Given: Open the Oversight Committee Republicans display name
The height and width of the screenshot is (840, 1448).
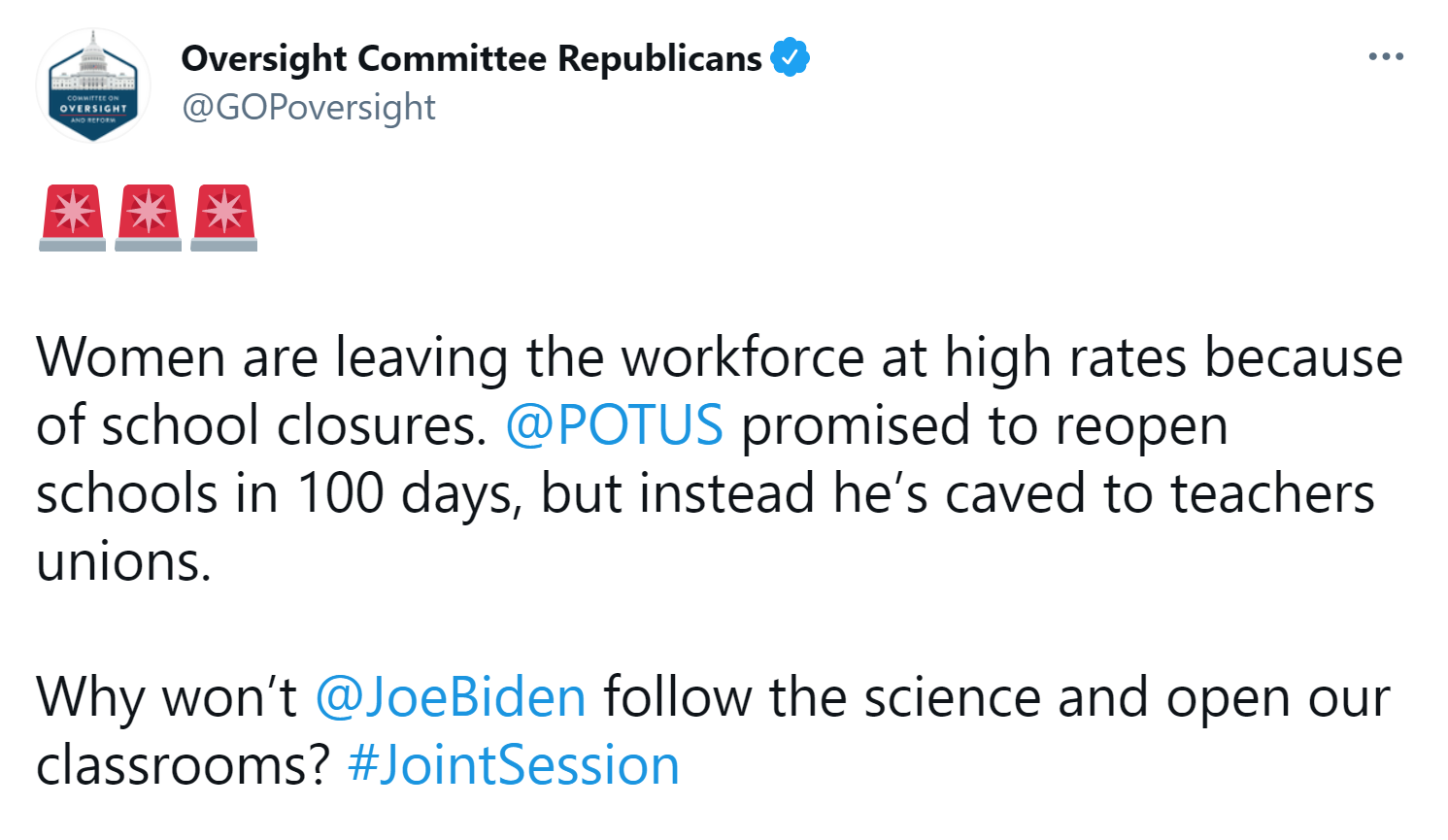Looking at the screenshot, I should (471, 58).
